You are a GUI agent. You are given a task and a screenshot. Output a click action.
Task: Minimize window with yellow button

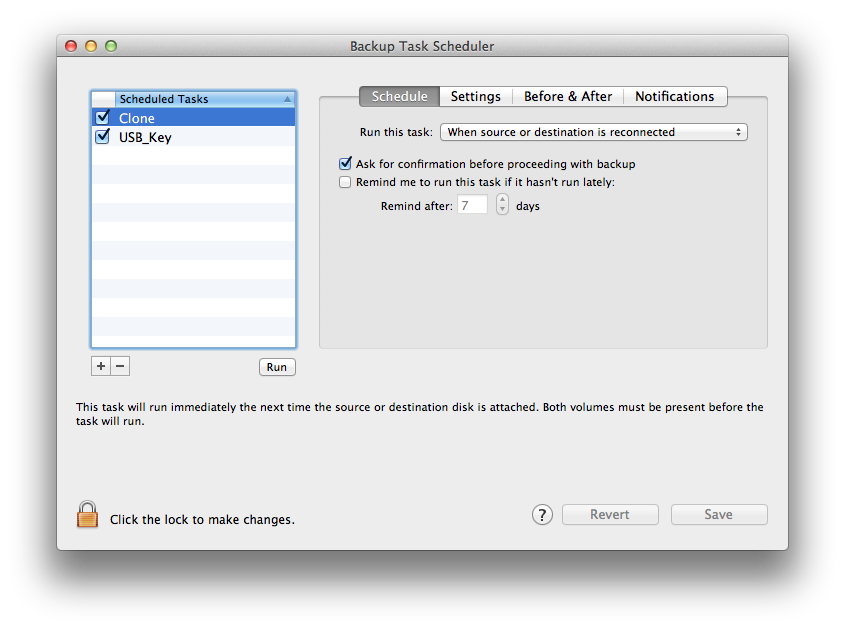click(x=91, y=46)
